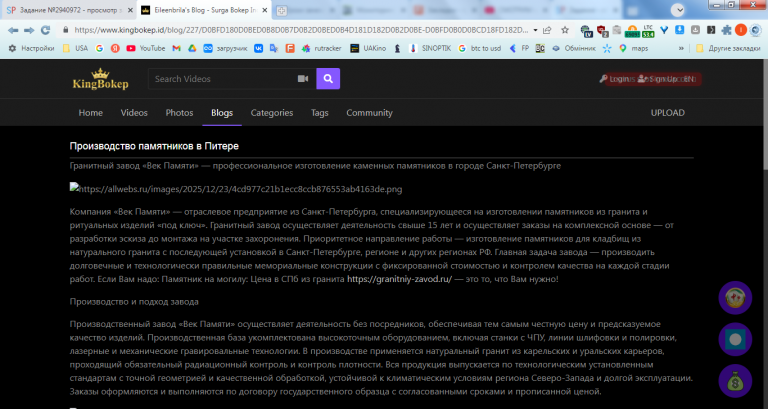Click the broken allwebs.ru image placeholder
Image resolution: width=768 pixels, height=409 pixels.
(x=236, y=189)
